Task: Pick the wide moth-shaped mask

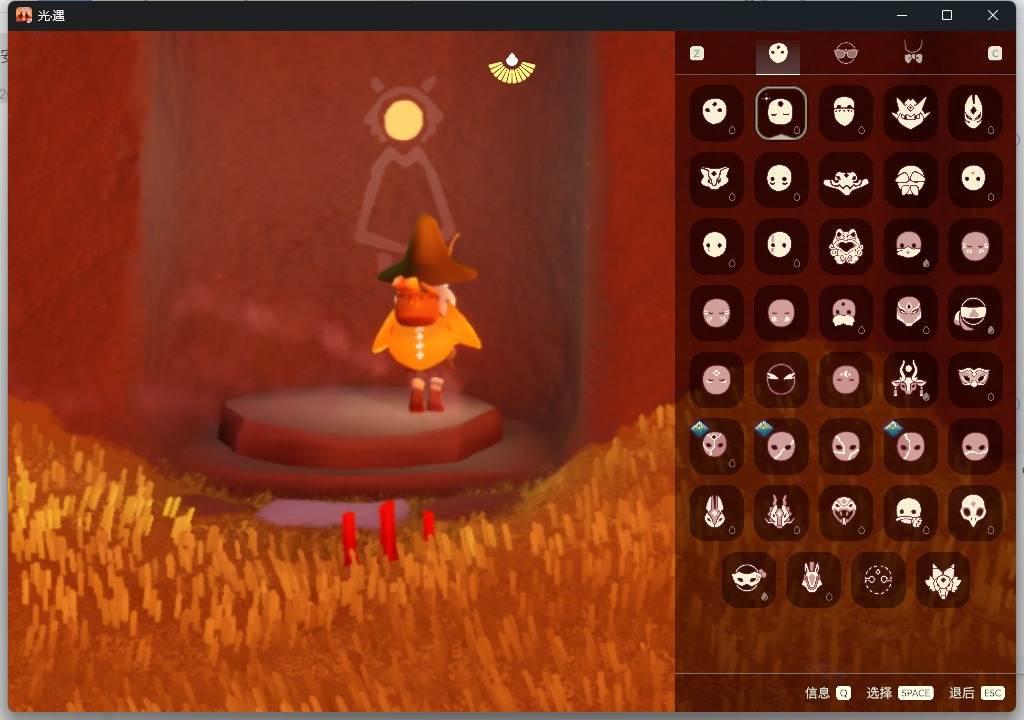Action: 845,180
